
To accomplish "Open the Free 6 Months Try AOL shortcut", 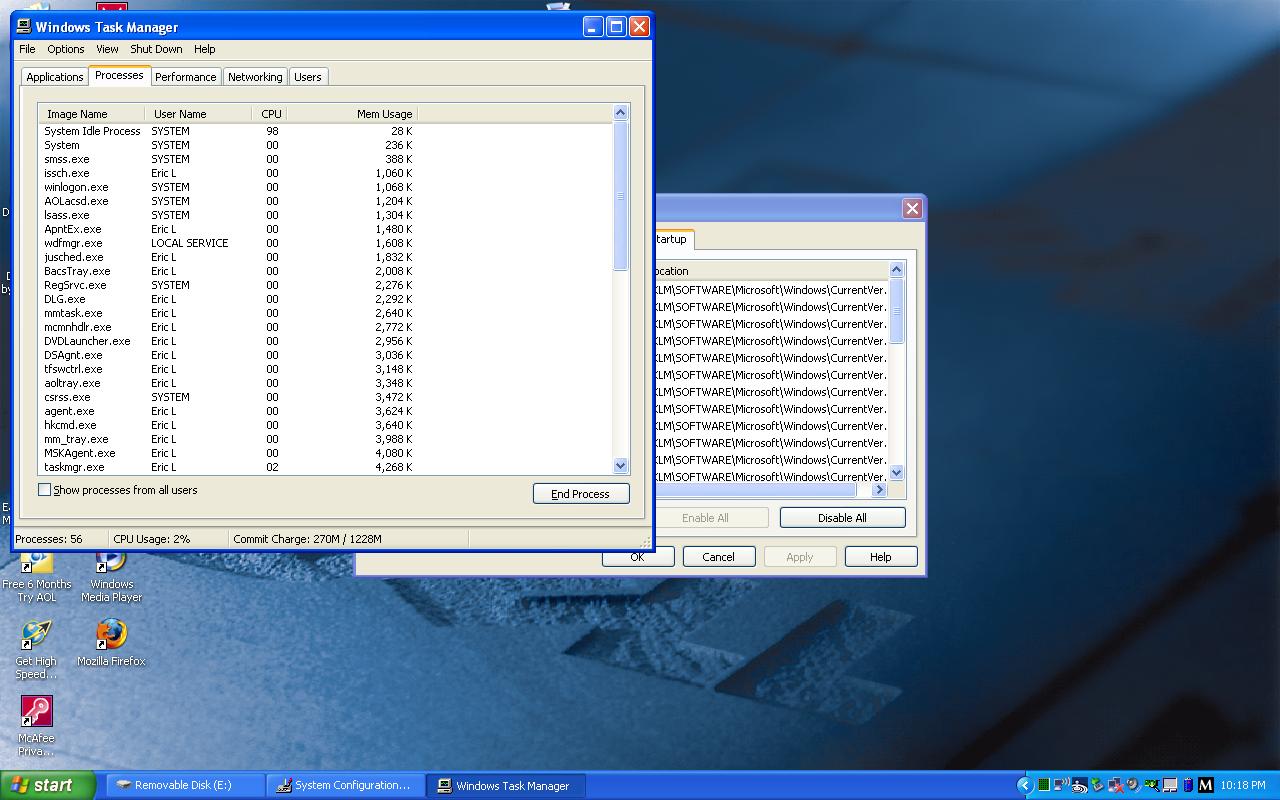I will 36,576.
